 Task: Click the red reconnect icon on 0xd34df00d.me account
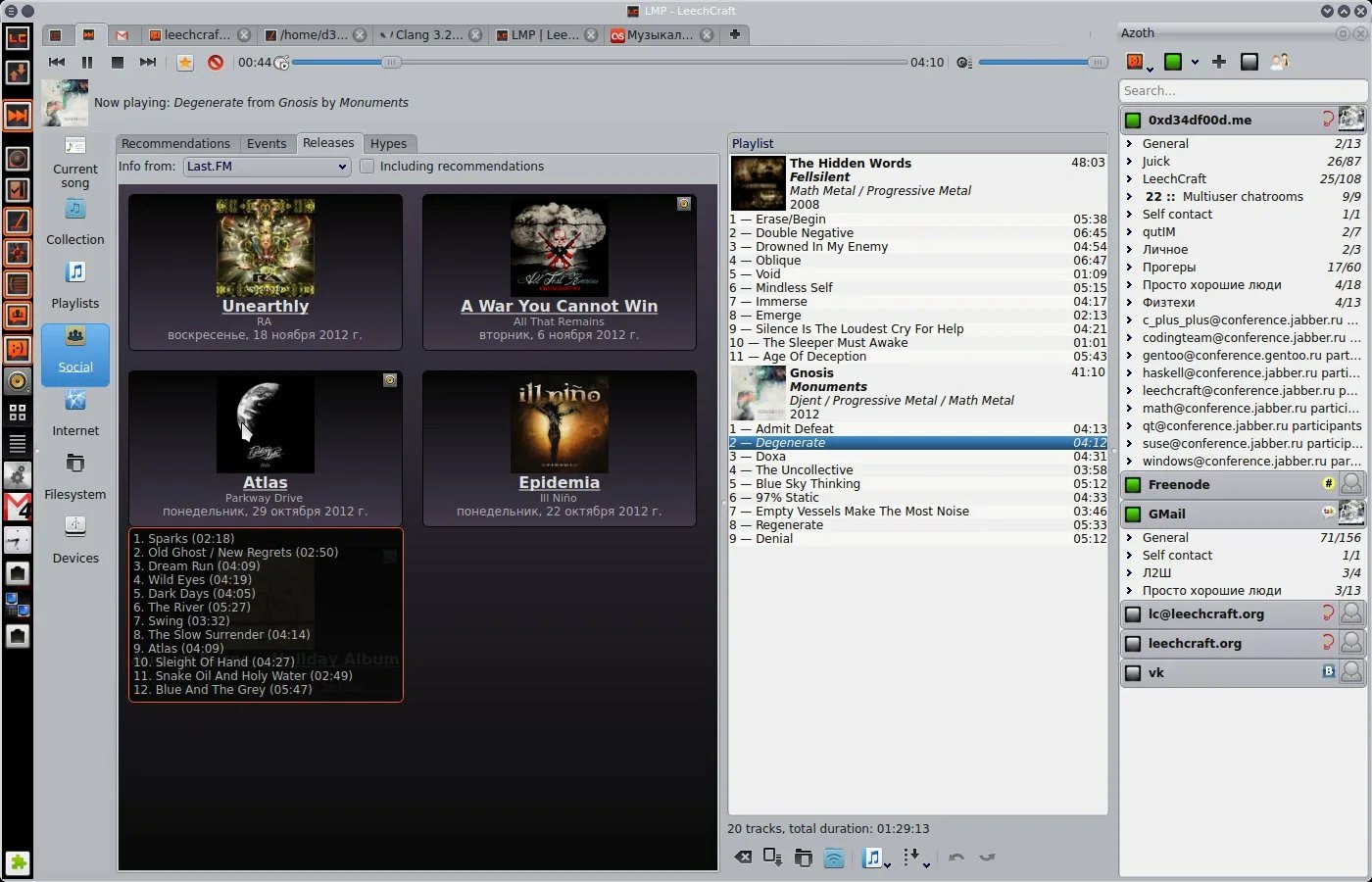[x=1328, y=120]
